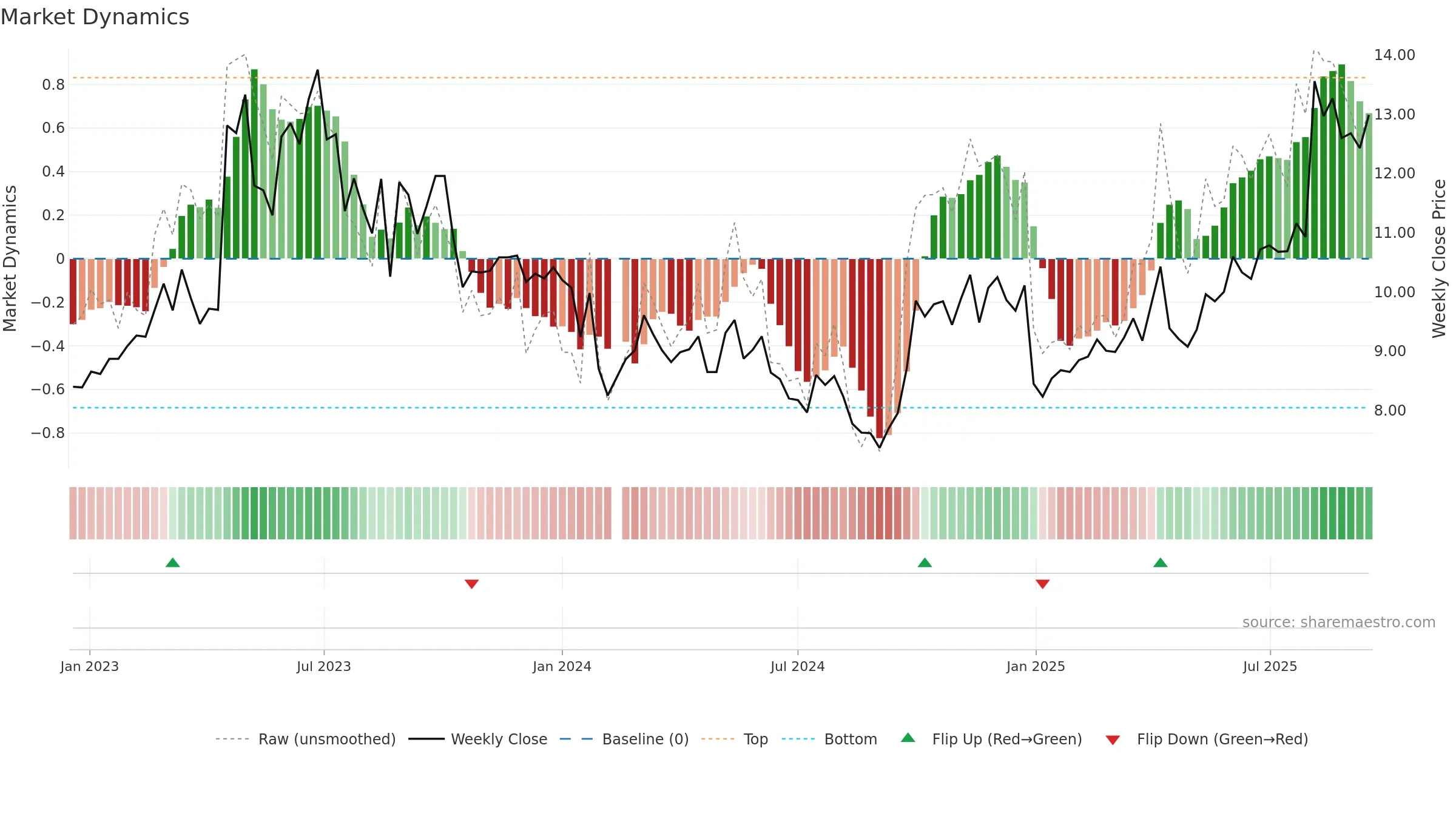Click the 0.6 left axis label

coord(53,128)
